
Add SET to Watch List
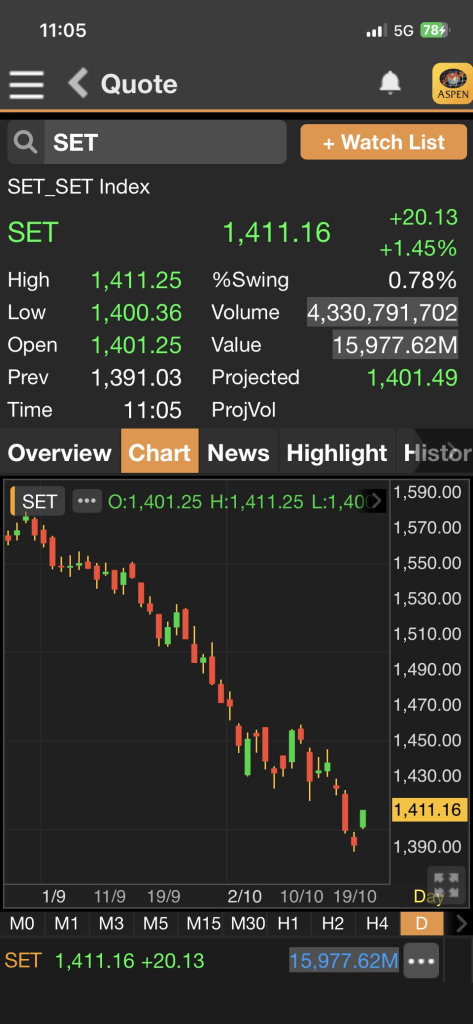[x=383, y=142]
